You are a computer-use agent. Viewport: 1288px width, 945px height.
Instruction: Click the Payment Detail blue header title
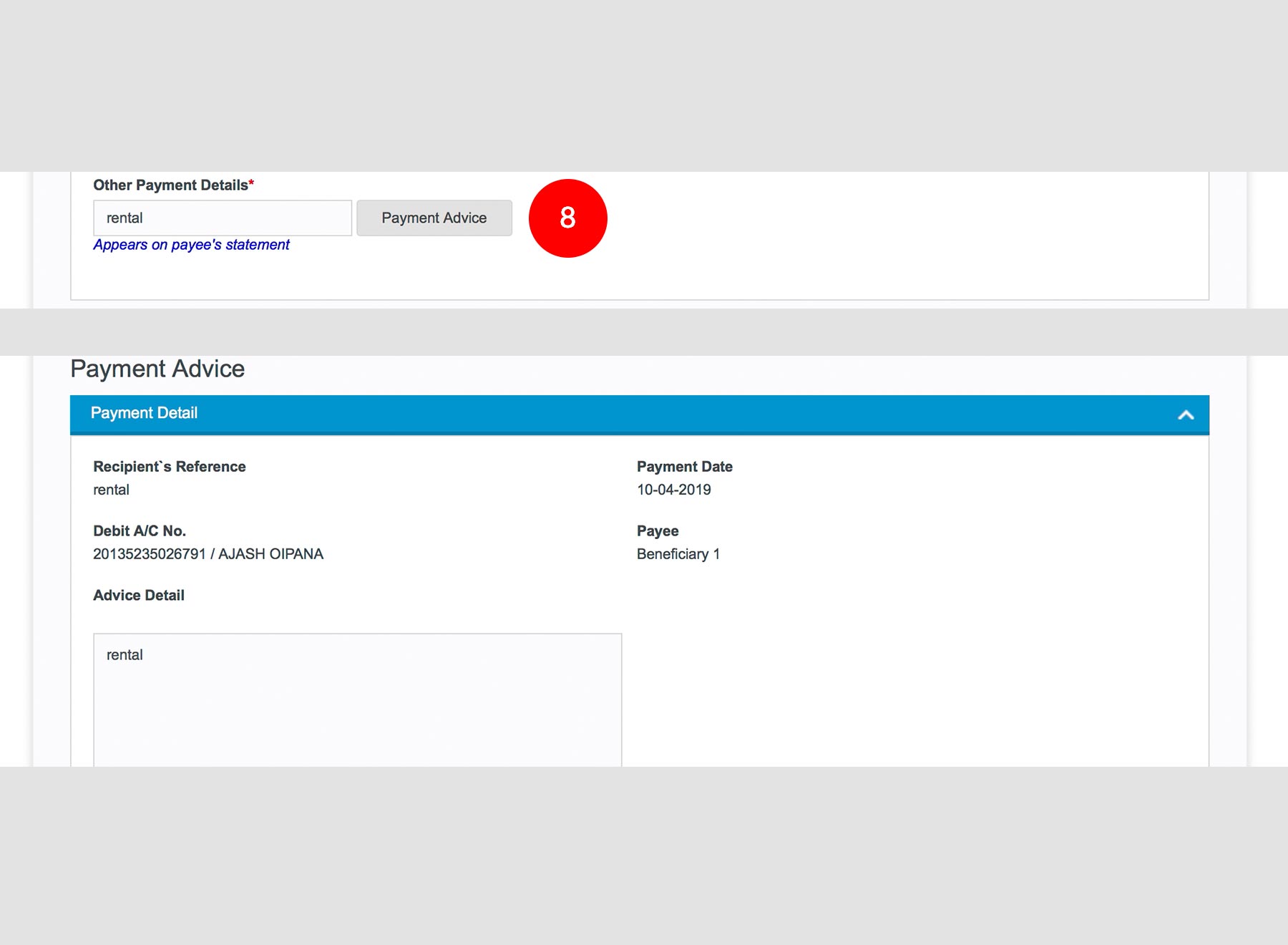[144, 413]
